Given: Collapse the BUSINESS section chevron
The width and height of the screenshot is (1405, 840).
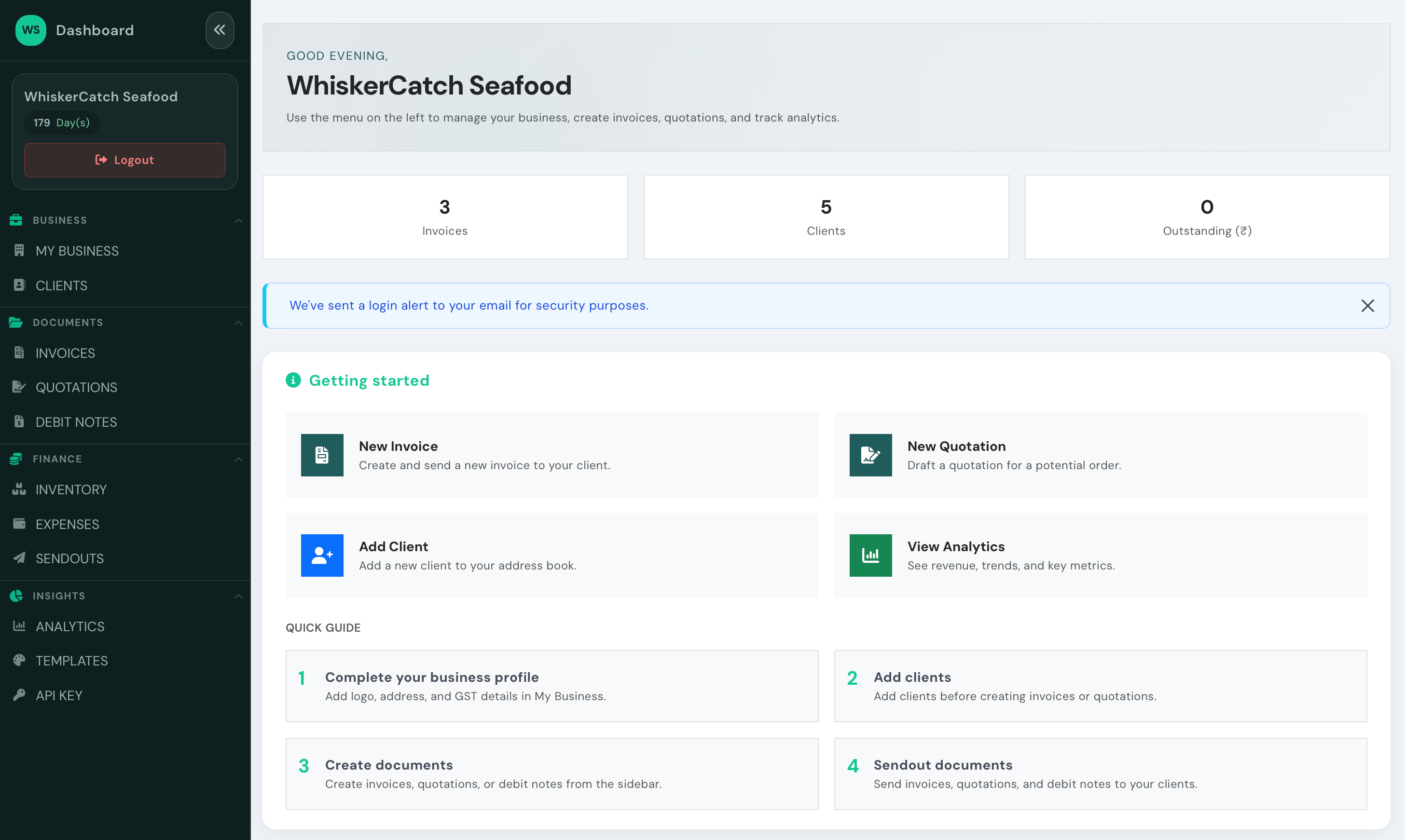Looking at the screenshot, I should coord(238,220).
